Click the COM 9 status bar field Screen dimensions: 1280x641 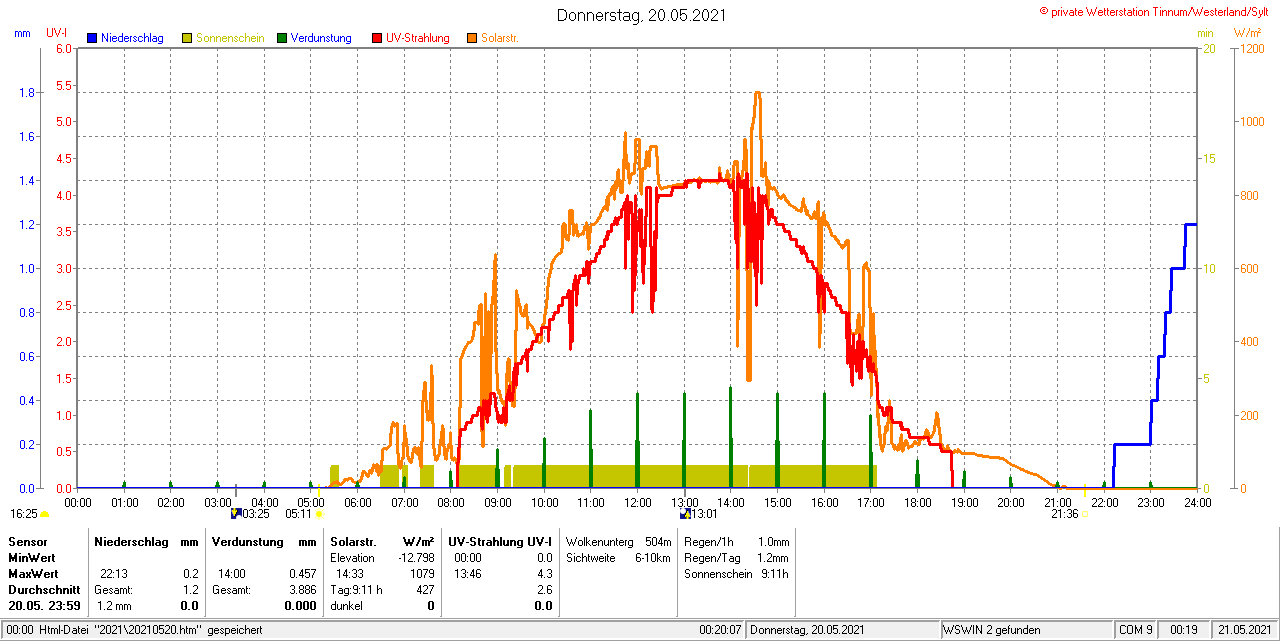[1136, 630]
